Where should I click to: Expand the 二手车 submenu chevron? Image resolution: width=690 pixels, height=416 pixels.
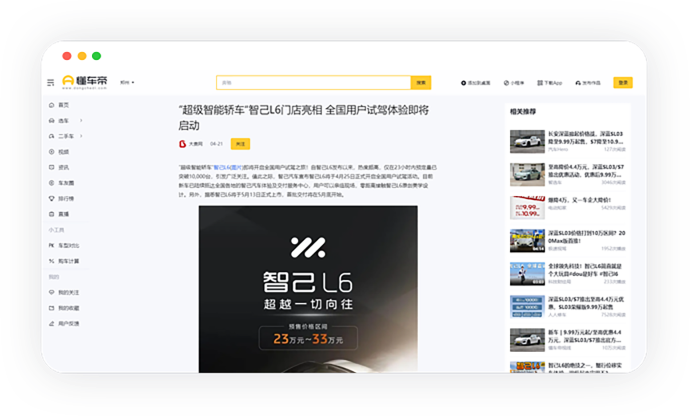[x=81, y=136]
